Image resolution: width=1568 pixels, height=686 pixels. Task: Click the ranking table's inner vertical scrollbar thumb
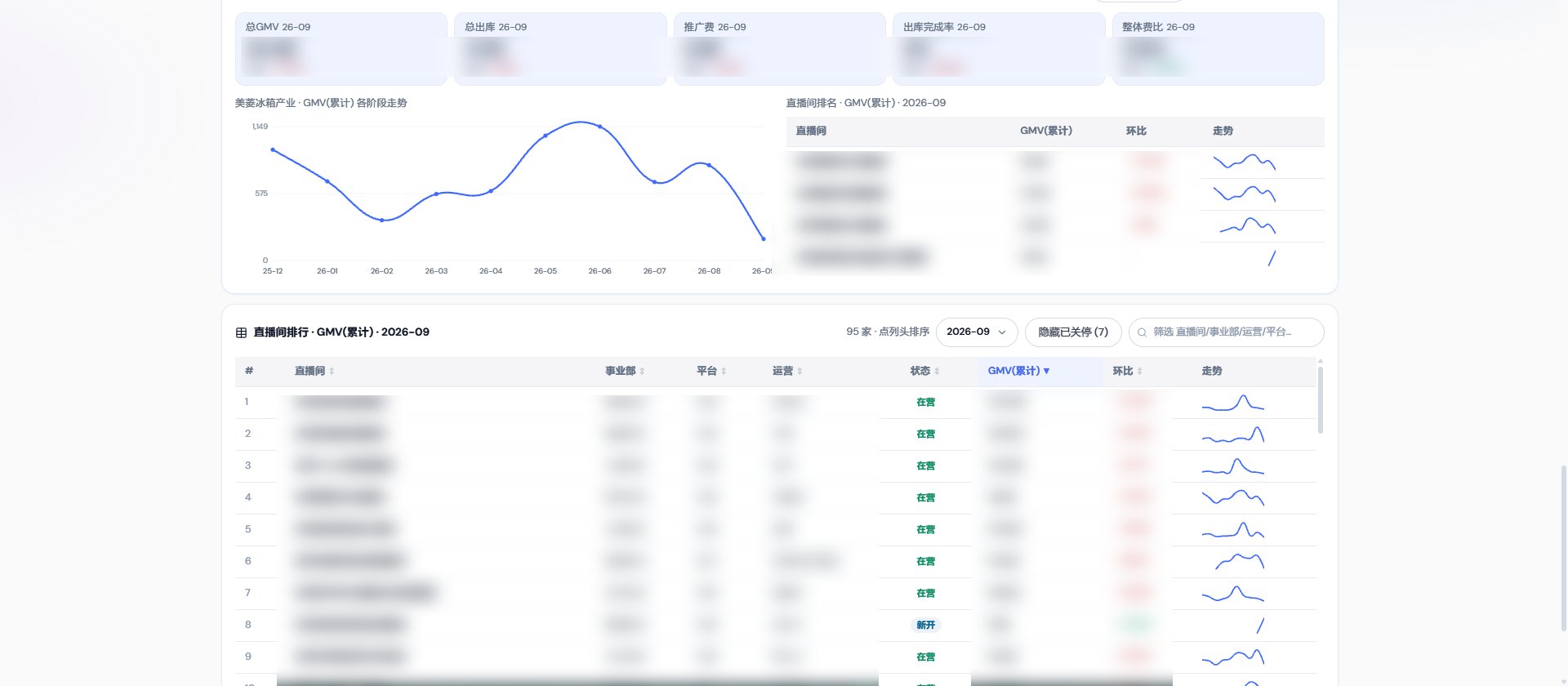[x=1321, y=400]
